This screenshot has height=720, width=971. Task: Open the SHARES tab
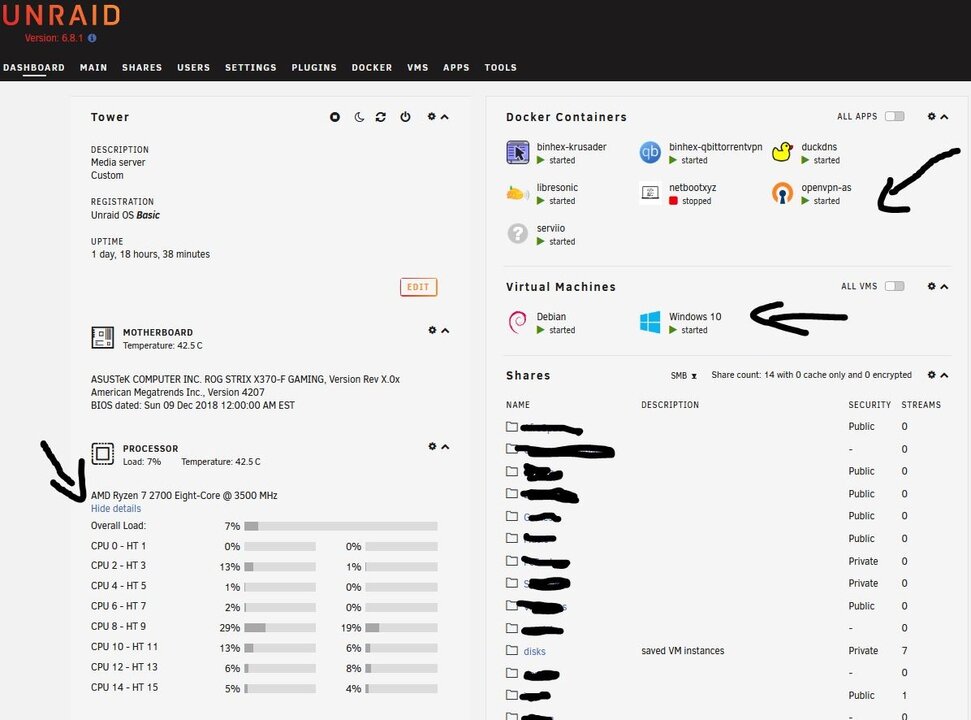point(142,67)
